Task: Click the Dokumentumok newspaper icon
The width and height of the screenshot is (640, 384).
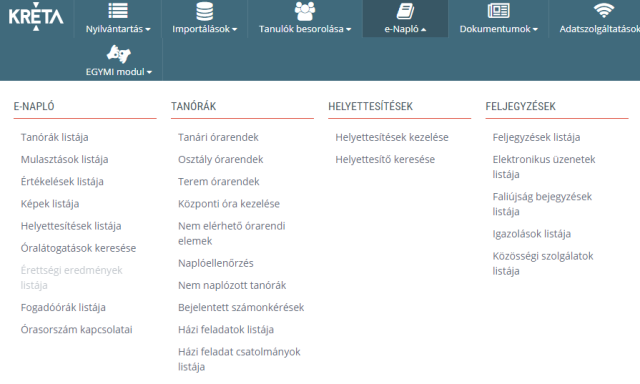Action: (x=498, y=11)
